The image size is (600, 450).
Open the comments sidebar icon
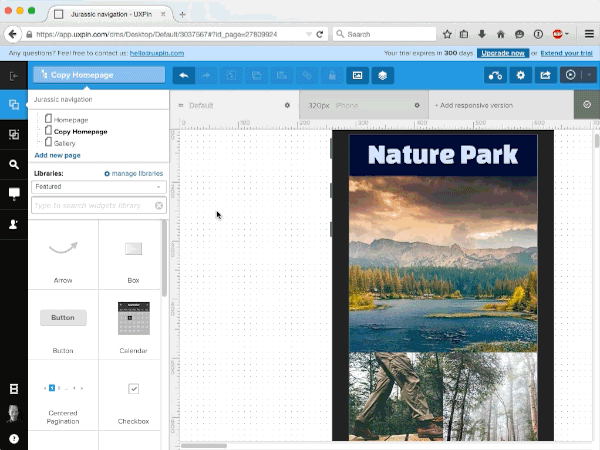click(14, 194)
